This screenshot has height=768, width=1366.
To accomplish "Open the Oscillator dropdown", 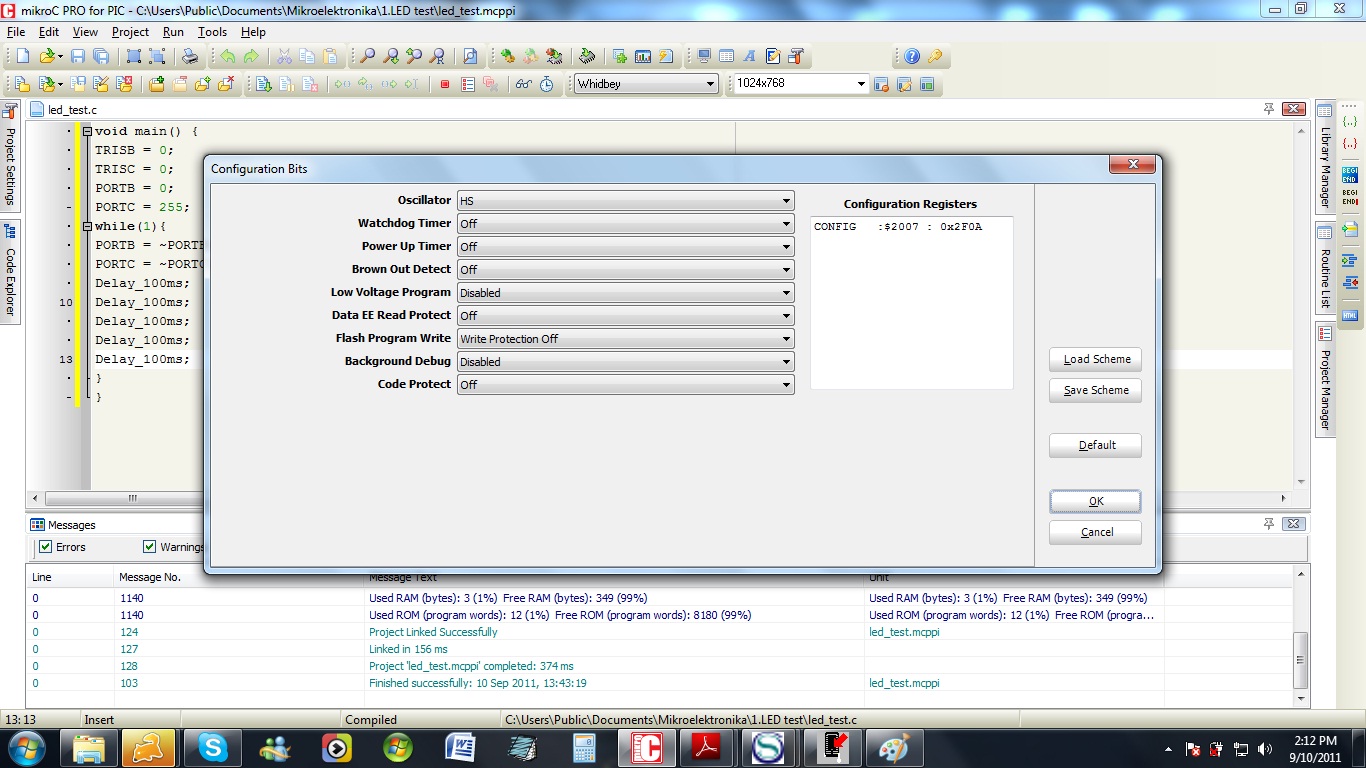I will point(625,201).
